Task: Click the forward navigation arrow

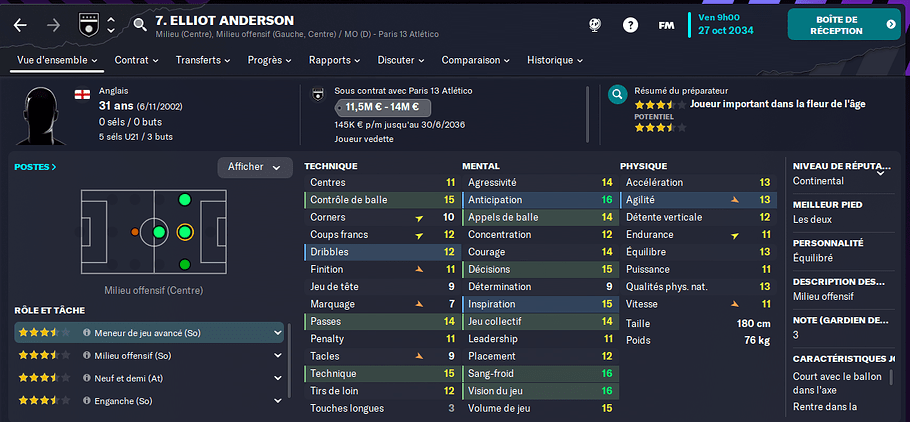Action: (53, 26)
